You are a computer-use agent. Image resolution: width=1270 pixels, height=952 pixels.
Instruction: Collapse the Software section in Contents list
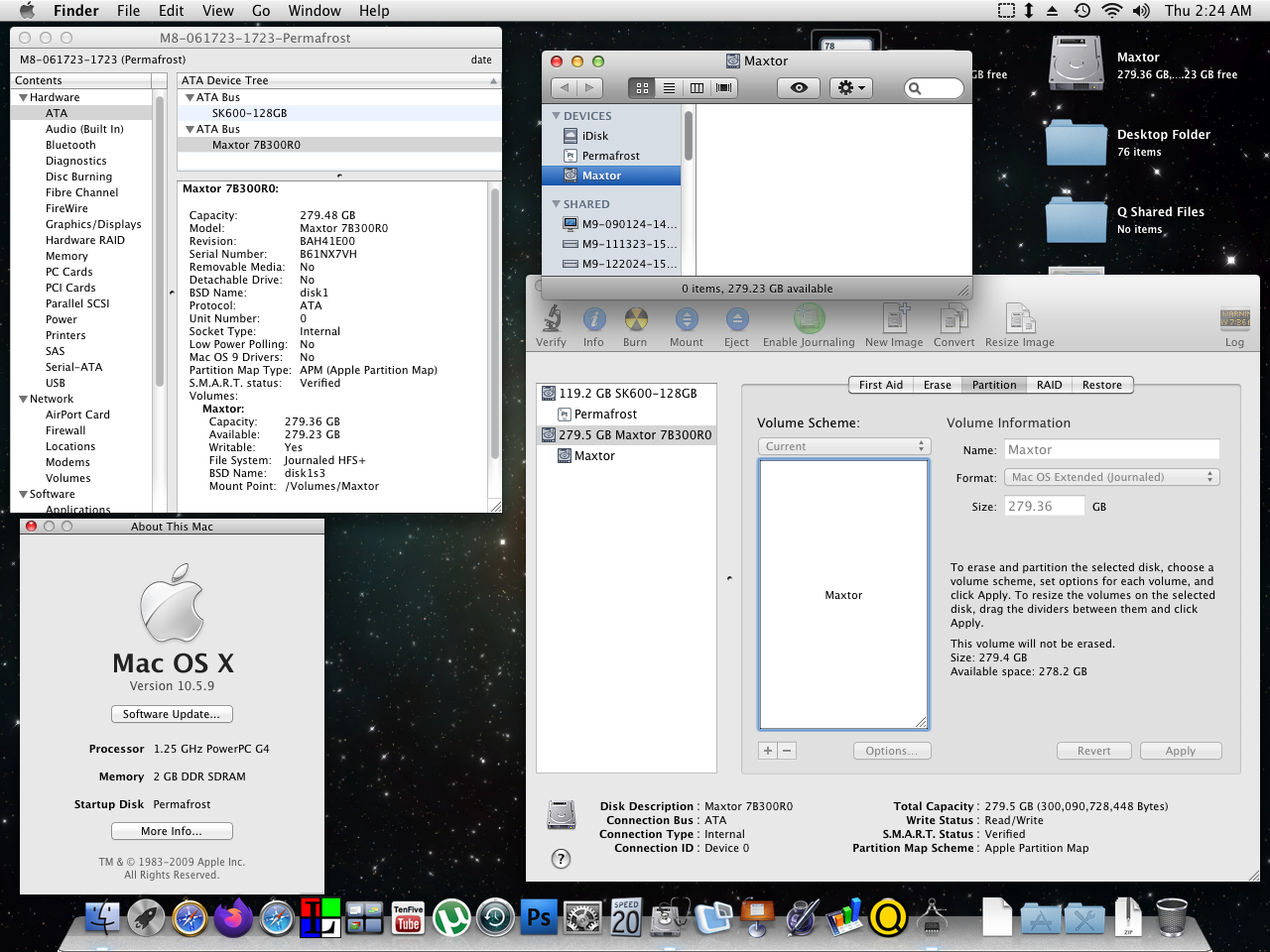23,494
